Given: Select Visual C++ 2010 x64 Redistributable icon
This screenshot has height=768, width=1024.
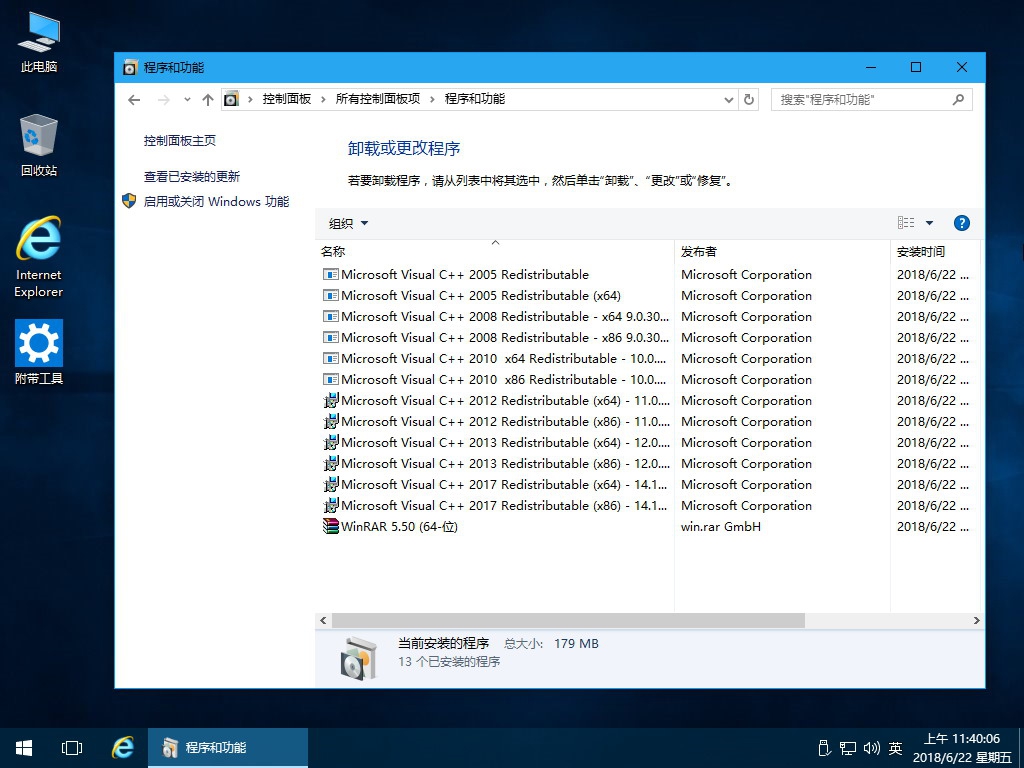Looking at the screenshot, I should click(x=330, y=359).
